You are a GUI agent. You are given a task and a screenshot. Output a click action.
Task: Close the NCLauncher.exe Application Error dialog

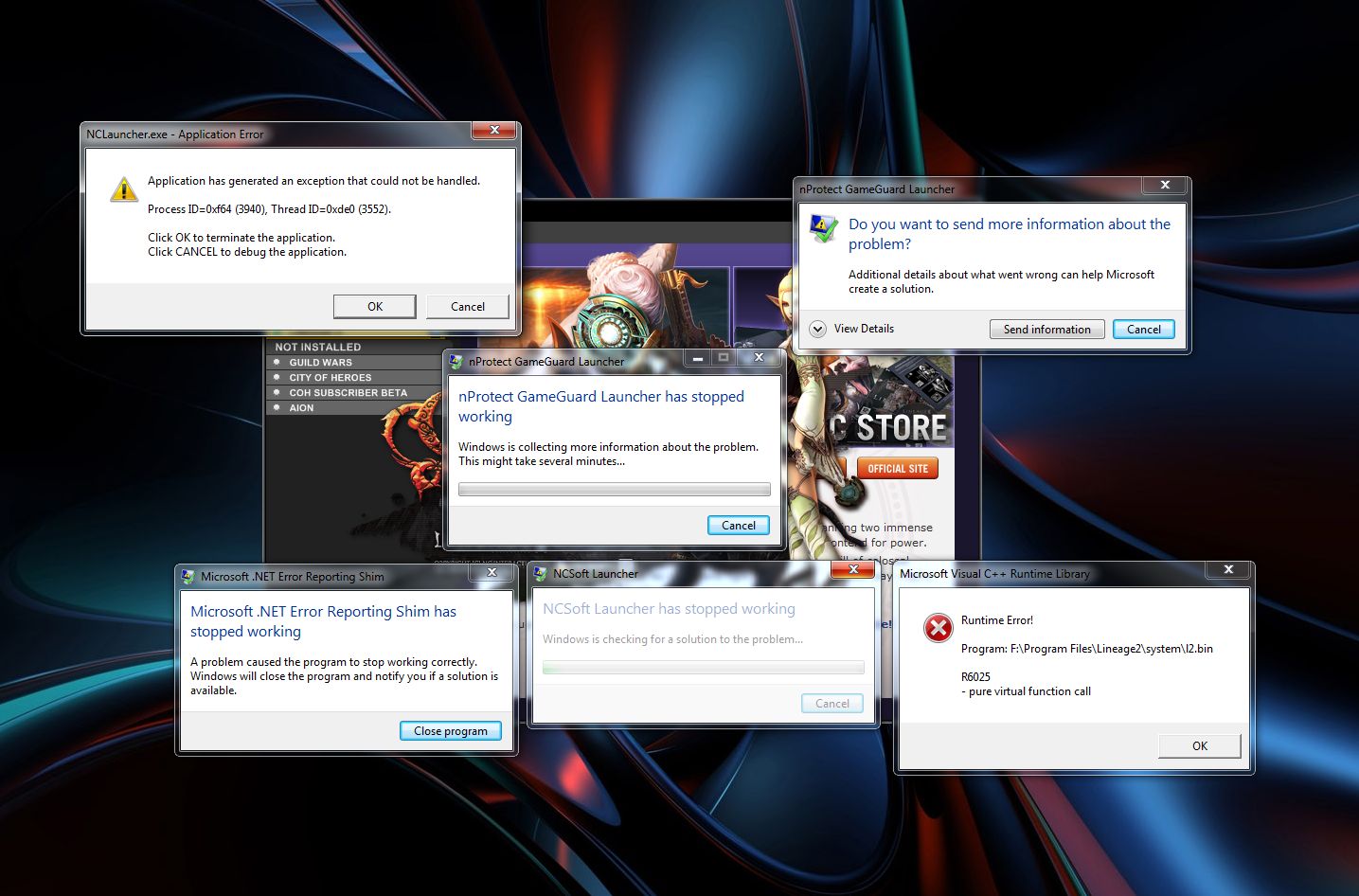click(494, 130)
